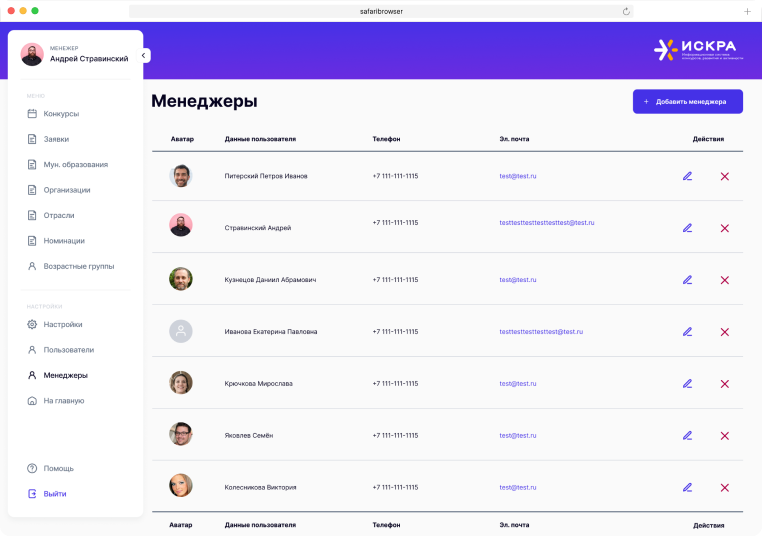
Task: Open Конкурсы in sidebar menu
Action: (x=61, y=114)
